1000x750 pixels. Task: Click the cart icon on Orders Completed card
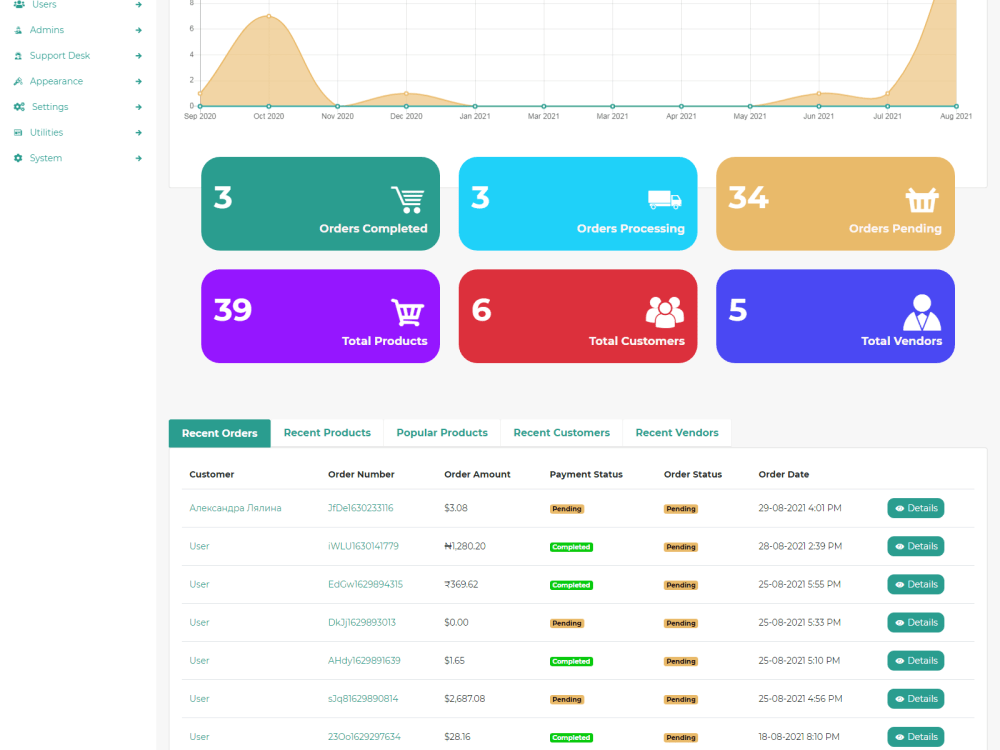click(407, 198)
